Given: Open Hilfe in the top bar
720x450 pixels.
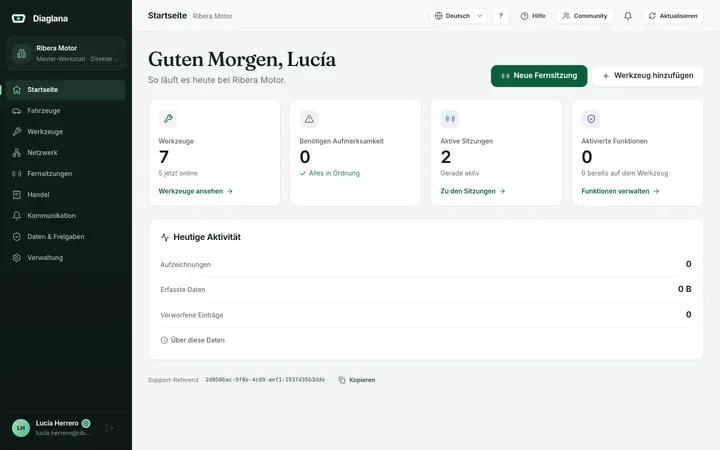Looking at the screenshot, I should coord(533,16).
